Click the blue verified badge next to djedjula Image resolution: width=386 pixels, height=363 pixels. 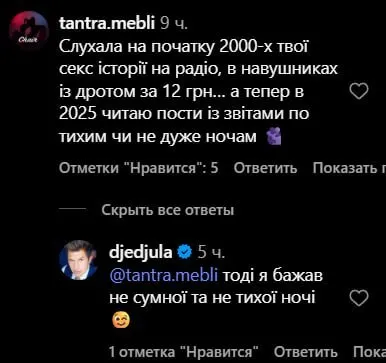tap(185, 252)
